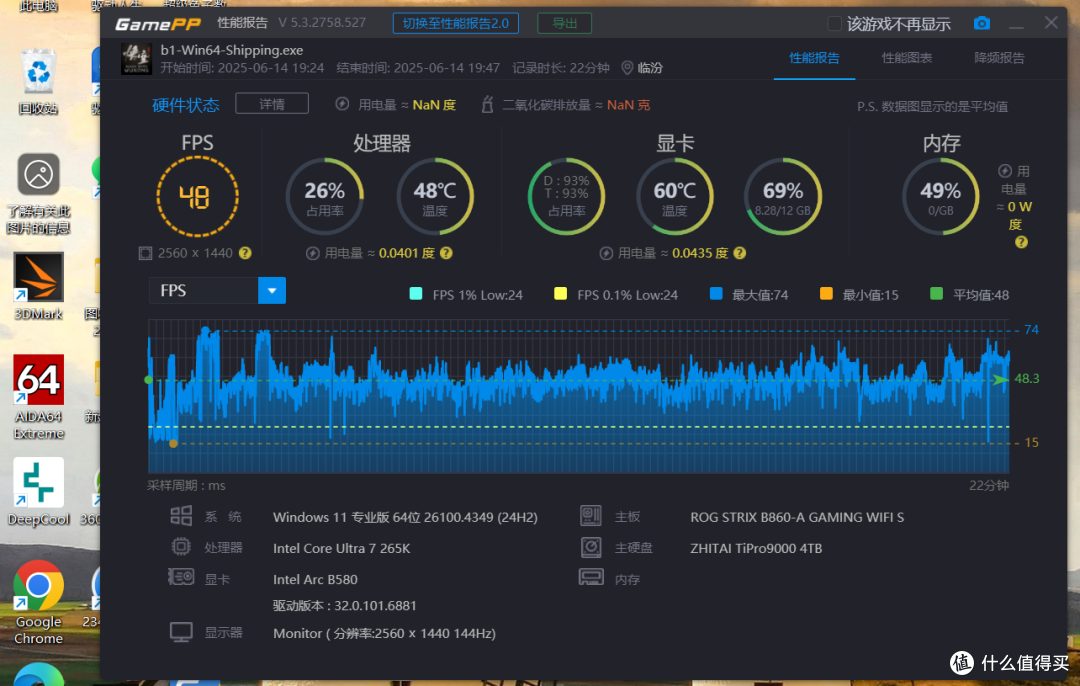
Task: Click the 显卡 graphics card icon next to Intel Arc B580
Action: click(x=182, y=578)
